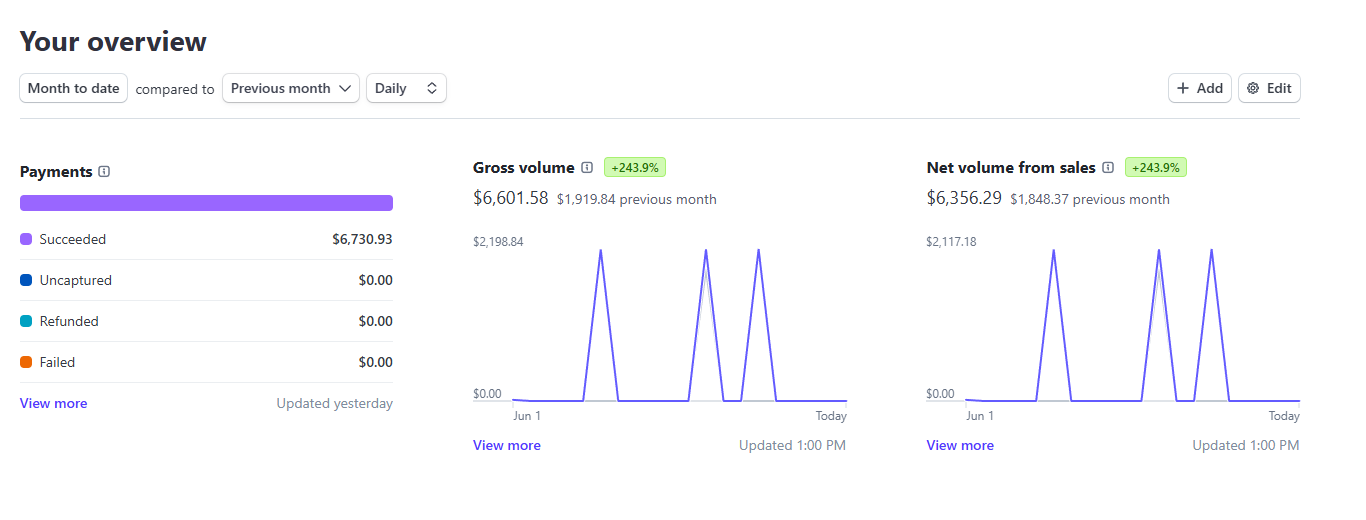Click the Net volume from sales info icon
This screenshot has width=1366, height=520.
(x=1108, y=168)
